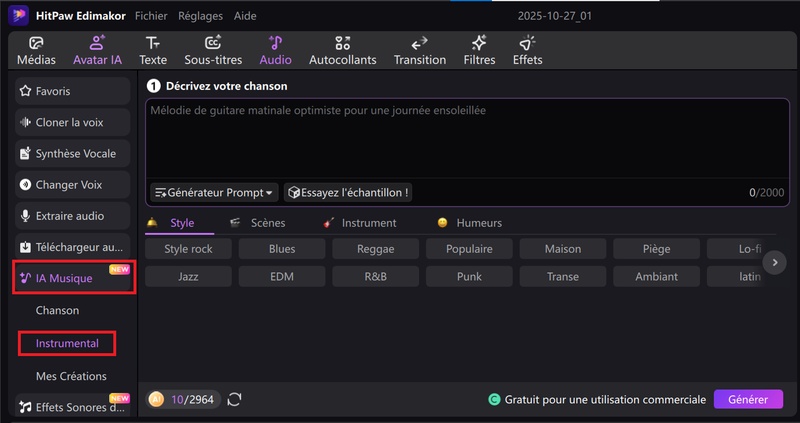Expand the Générateur Prompt dropdown

click(214, 192)
